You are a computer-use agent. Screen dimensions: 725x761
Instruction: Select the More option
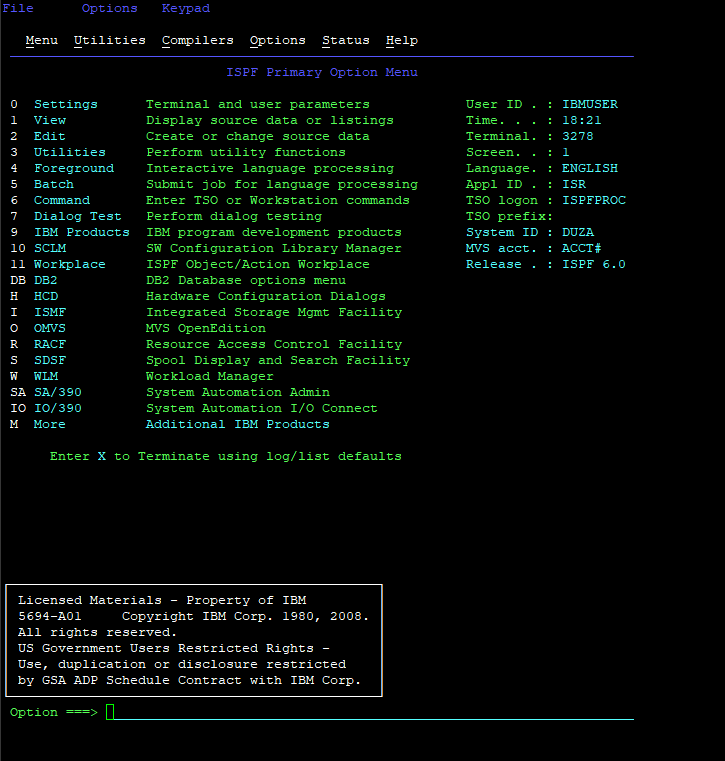(49, 425)
